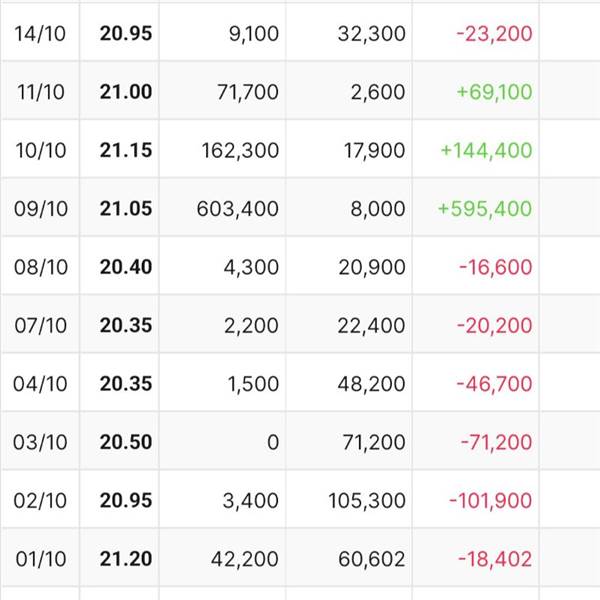Select buy volume 162,300
Image resolution: width=600 pixels, height=600 pixels.
[x=240, y=150]
